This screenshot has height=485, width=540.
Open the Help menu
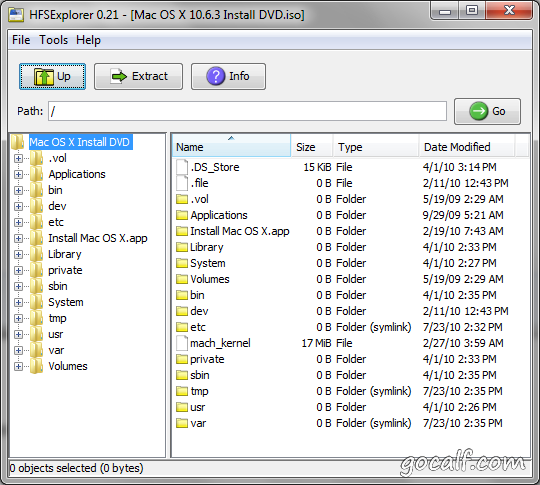pyautogui.click(x=89, y=40)
